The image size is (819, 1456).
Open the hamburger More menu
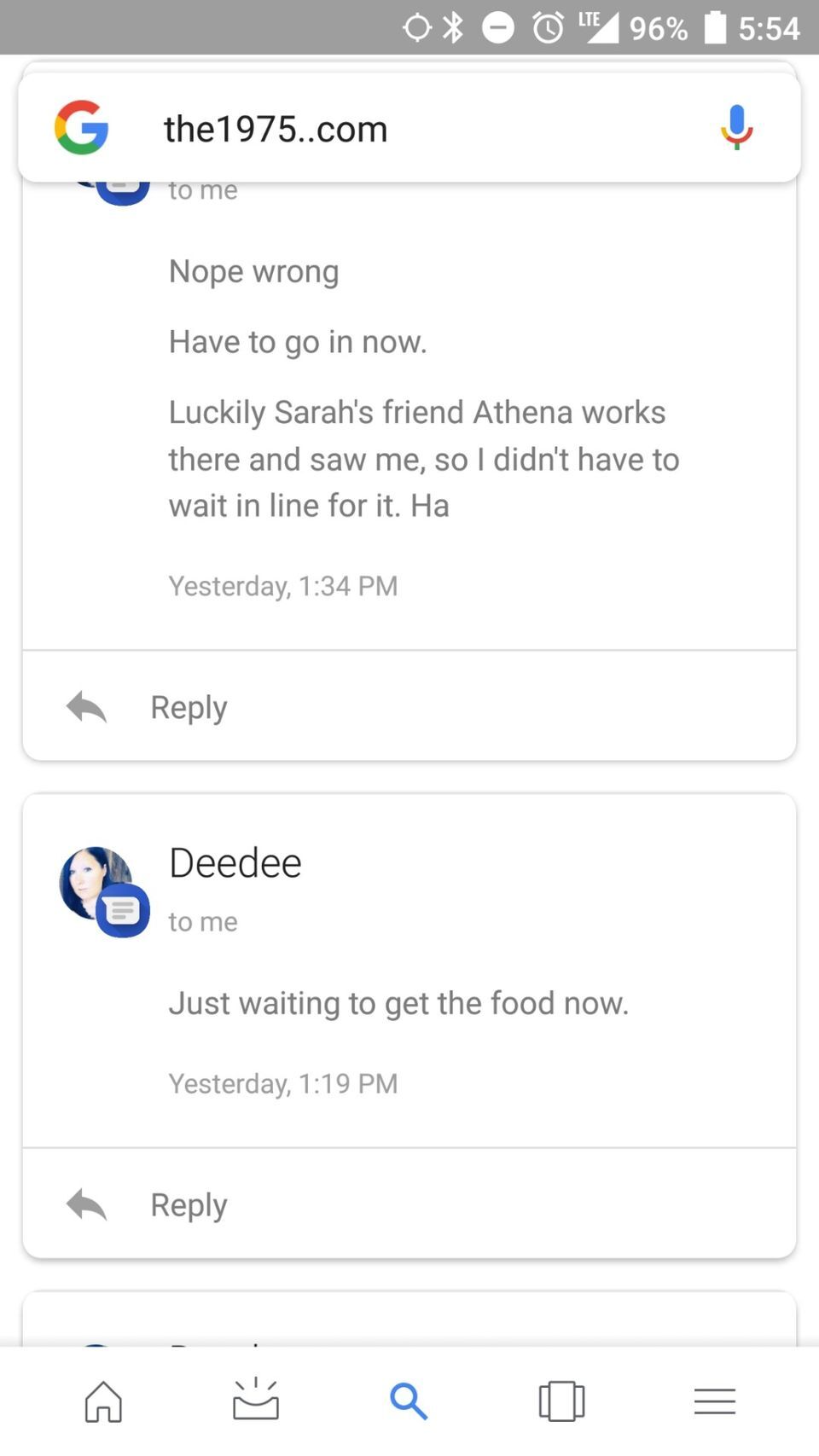click(x=714, y=1401)
